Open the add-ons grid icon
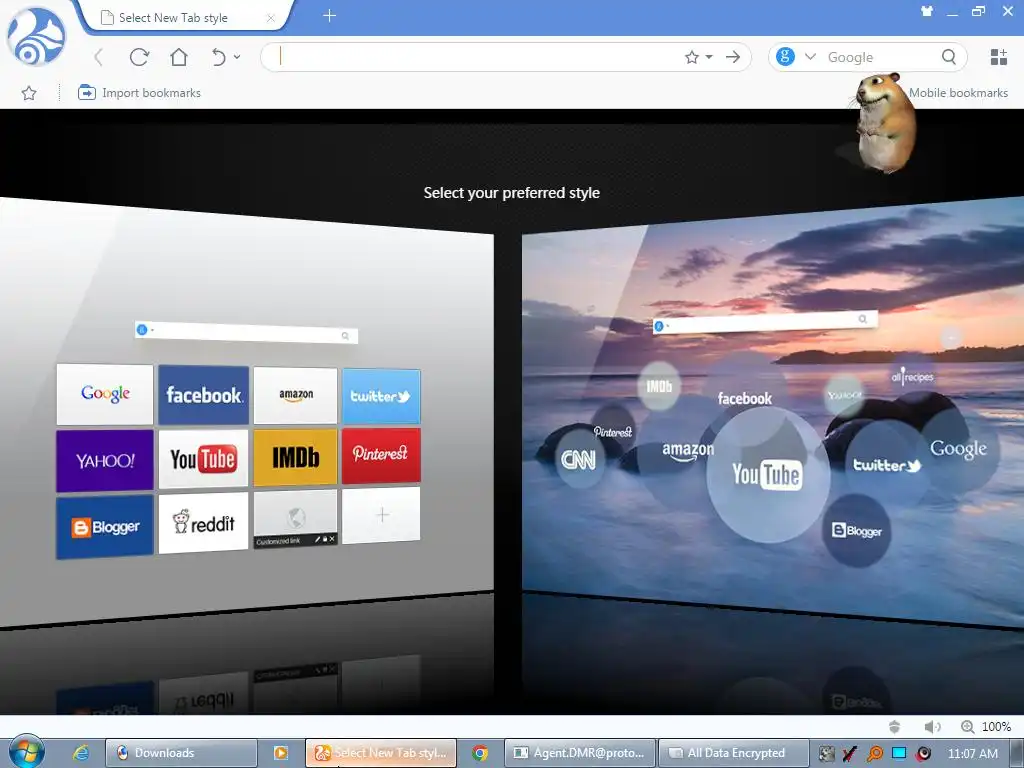 (x=999, y=57)
